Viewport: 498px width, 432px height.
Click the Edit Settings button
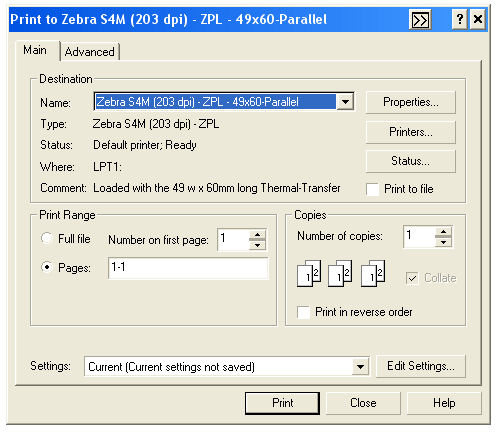421,366
